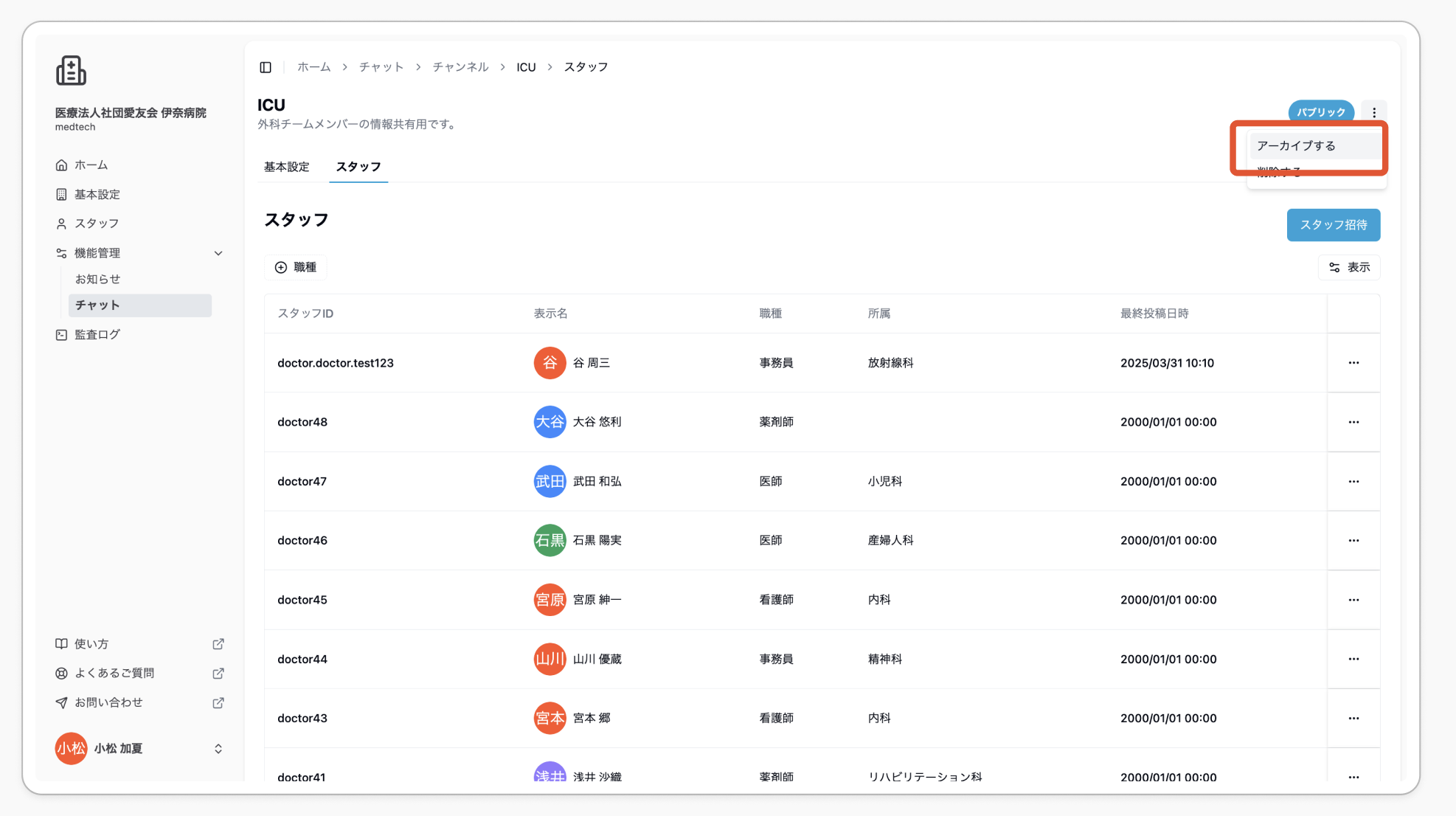Open external link icon for よくあるご質問
The width and height of the screenshot is (1456, 816).
[218, 674]
